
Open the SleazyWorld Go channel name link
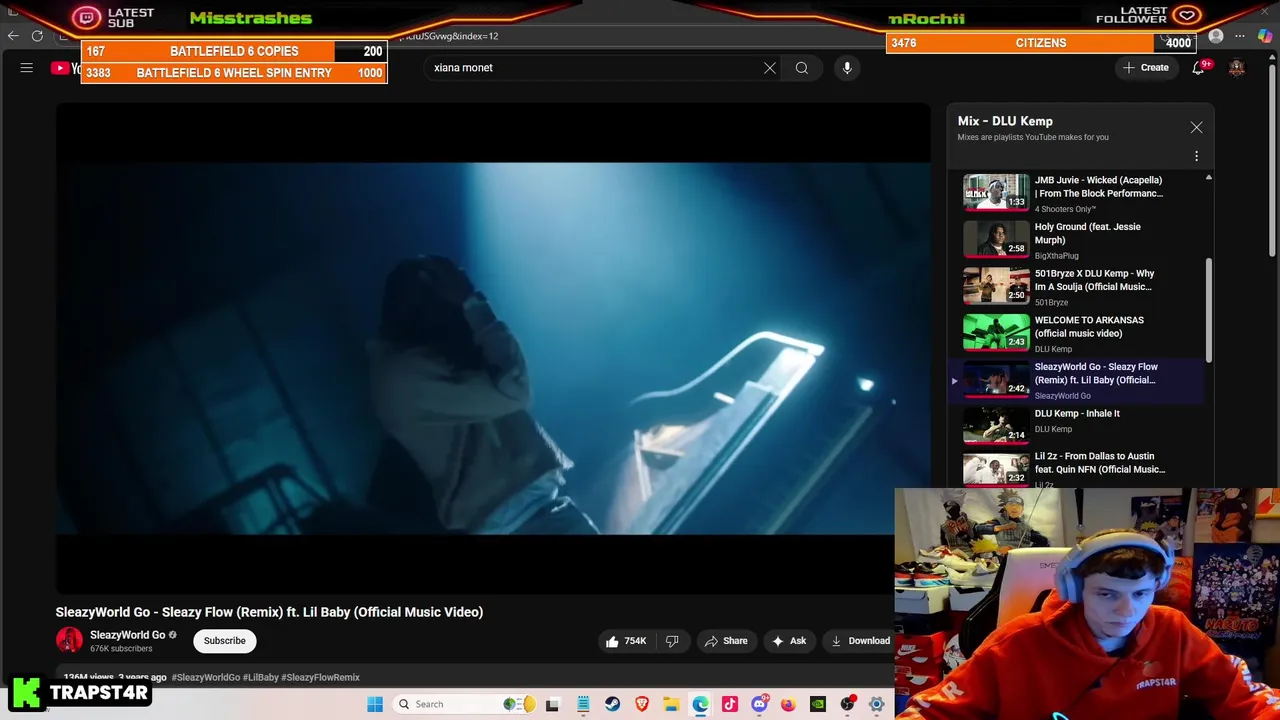(128, 635)
